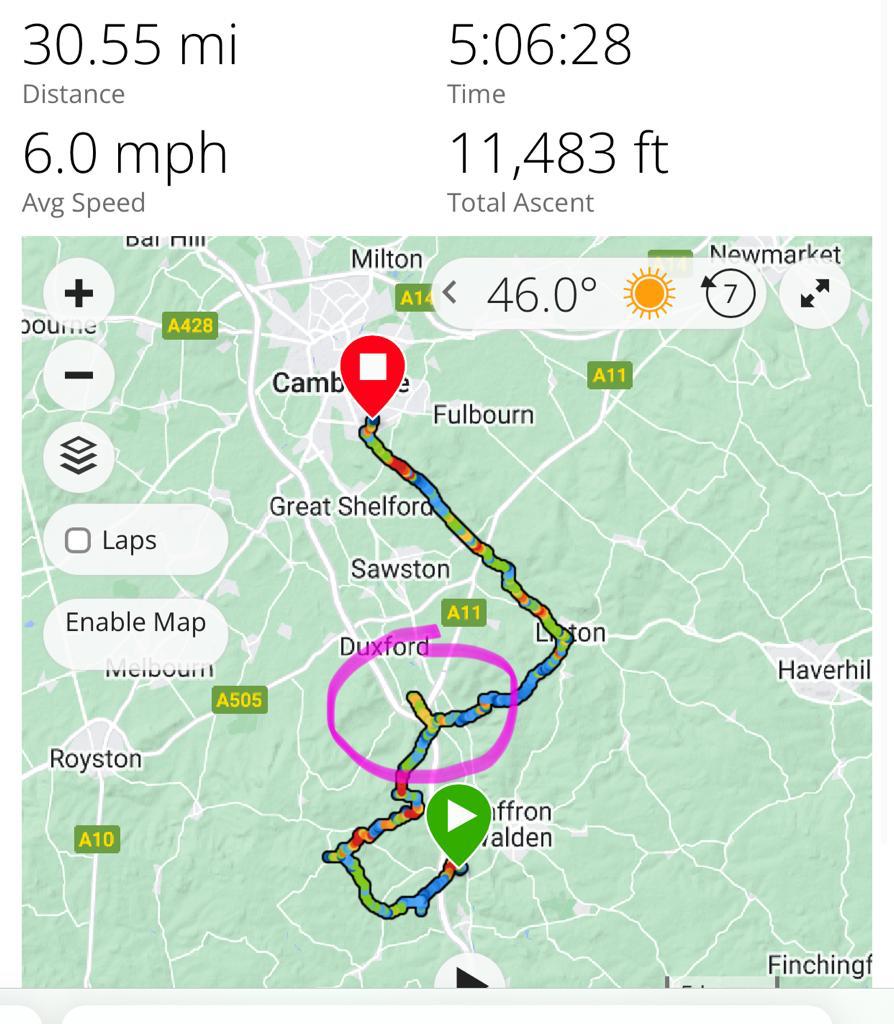
Task: Toggle the Laps checkbox
Action: [x=78, y=541]
